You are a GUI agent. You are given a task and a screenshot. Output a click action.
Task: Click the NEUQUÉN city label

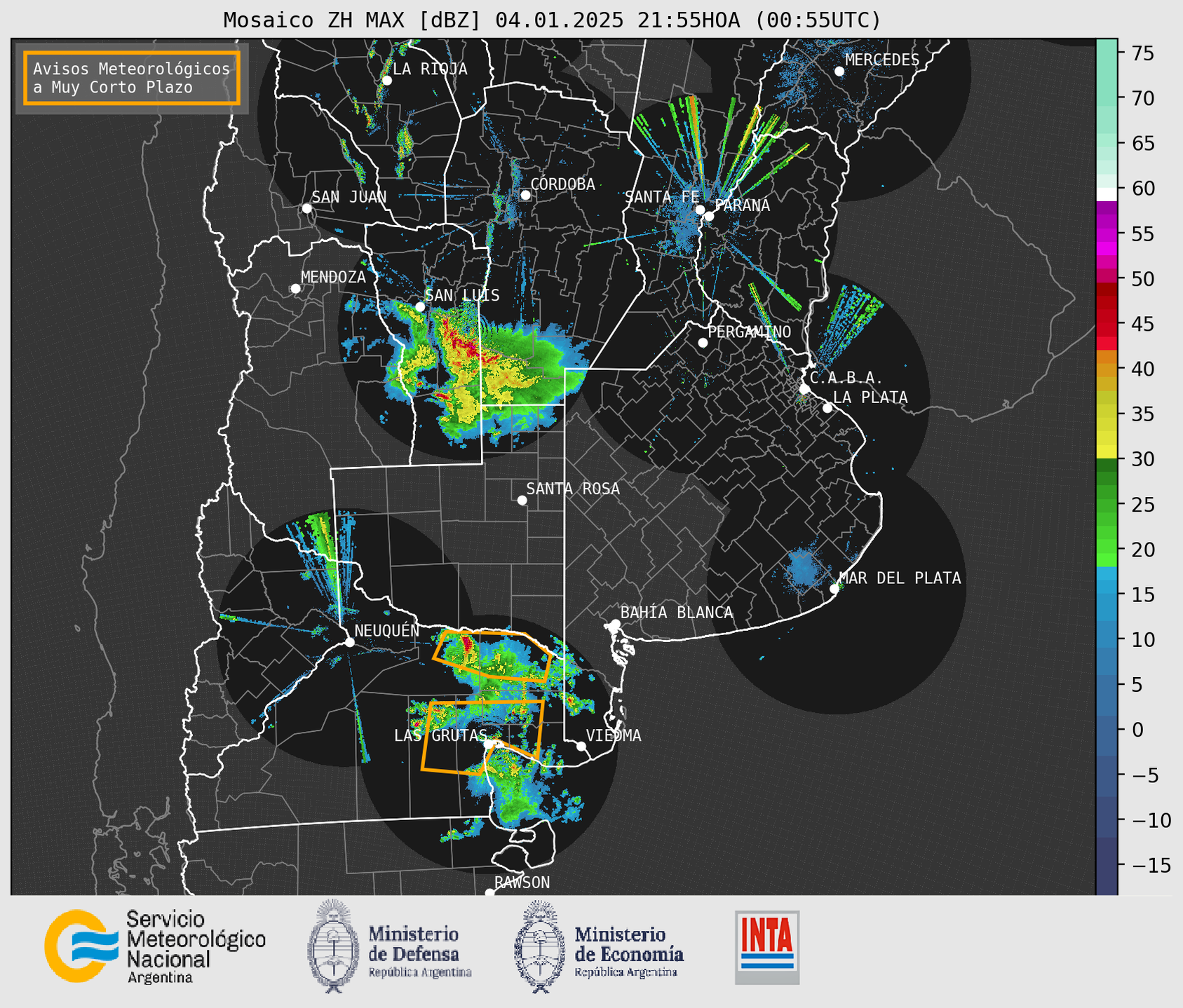[387, 630]
